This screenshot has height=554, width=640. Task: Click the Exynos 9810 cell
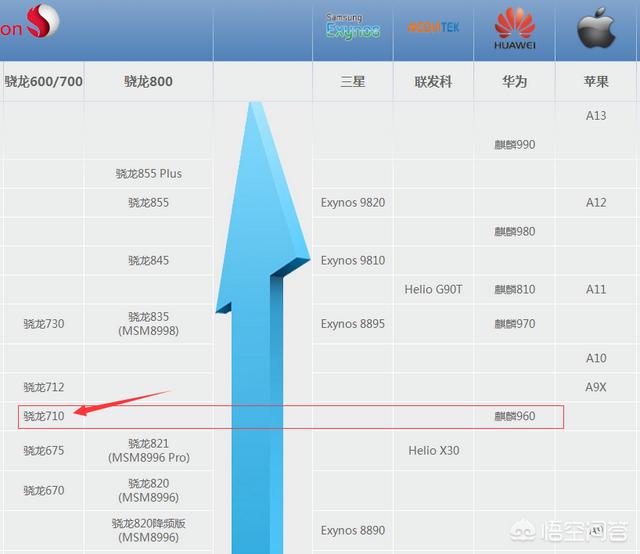[353, 260]
